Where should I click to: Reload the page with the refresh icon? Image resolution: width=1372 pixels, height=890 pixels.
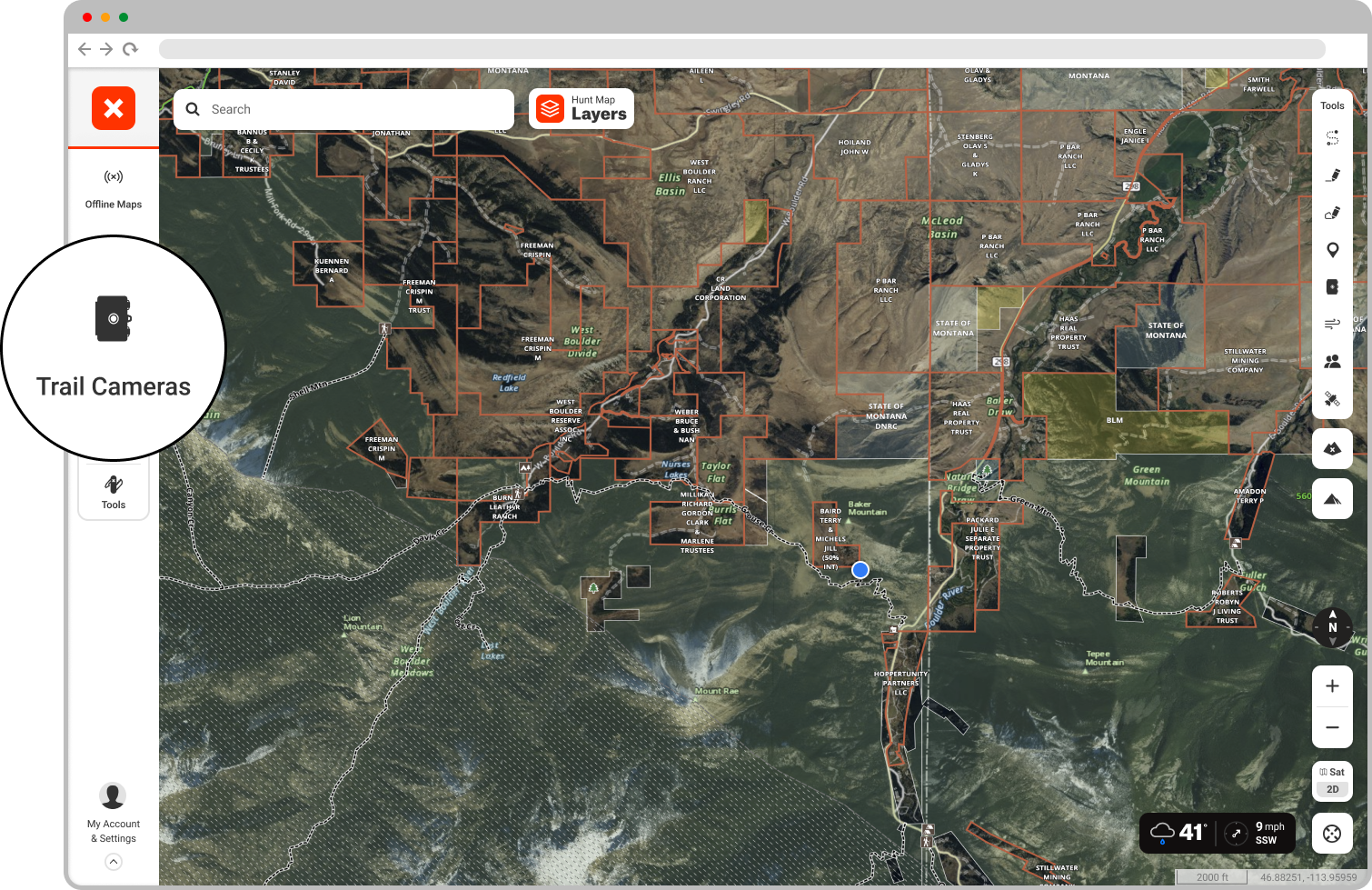point(130,49)
